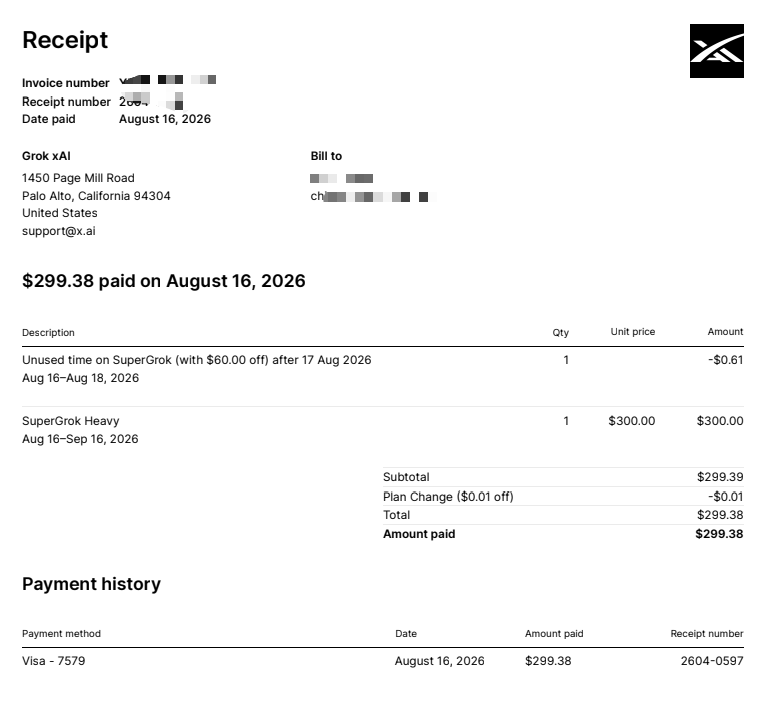Click the Plan Change ($0.01 off) row

pyautogui.click(x=563, y=497)
